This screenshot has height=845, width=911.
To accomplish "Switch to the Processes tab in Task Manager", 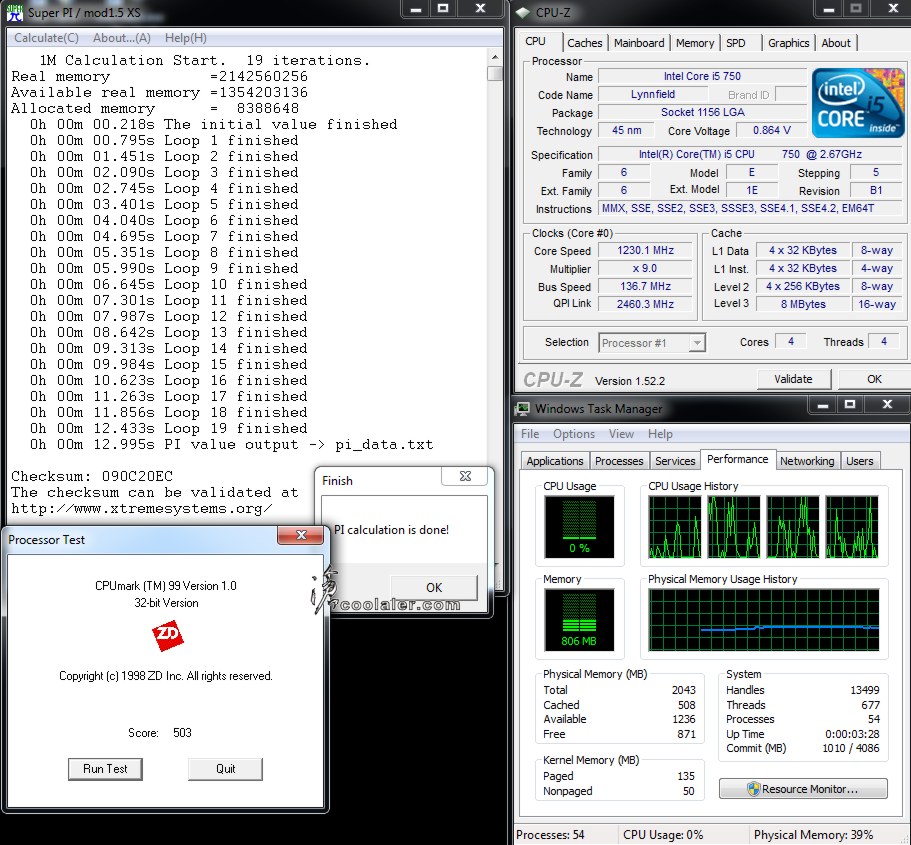I will pyautogui.click(x=619, y=461).
